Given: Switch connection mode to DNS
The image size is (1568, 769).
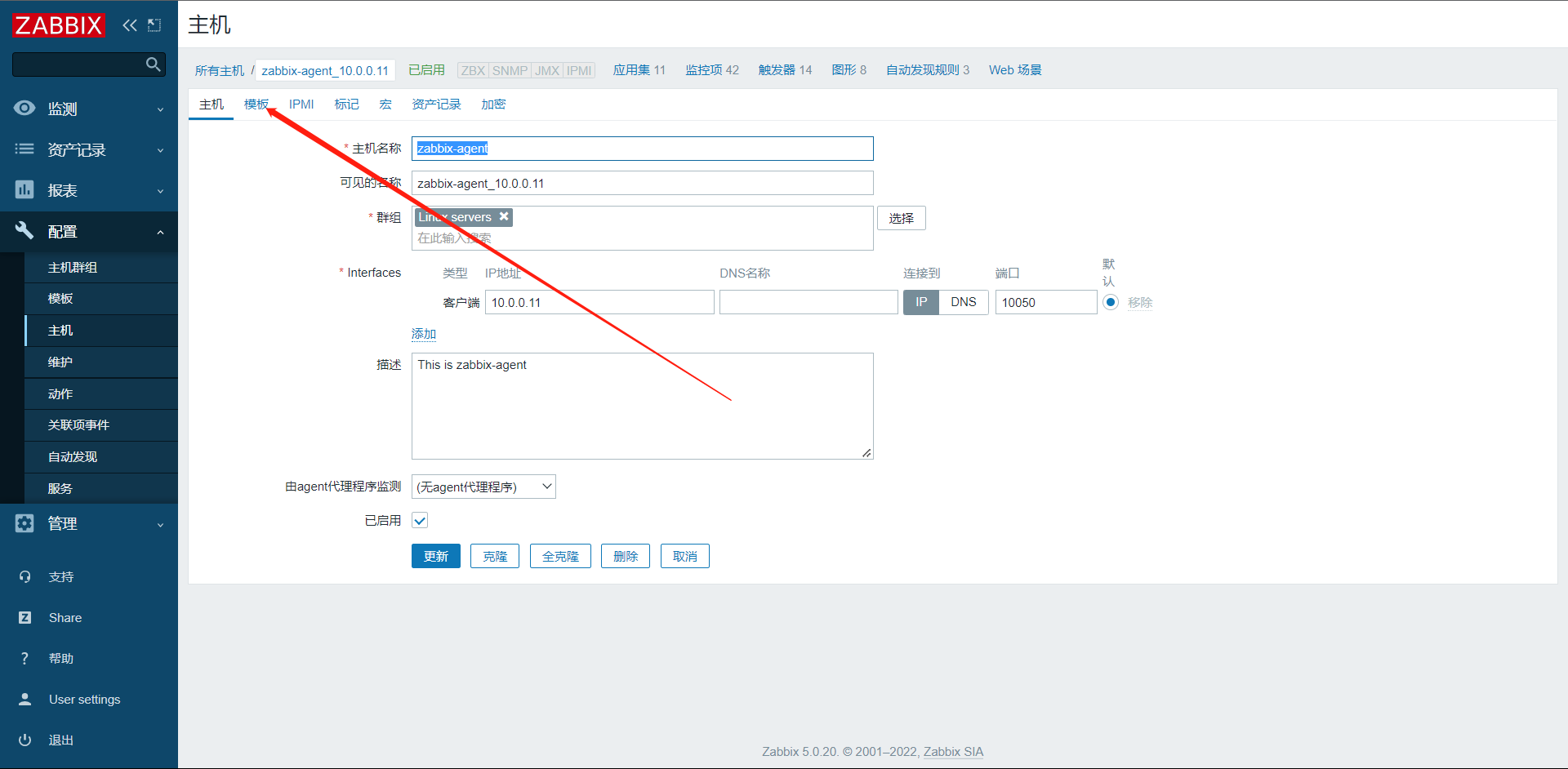Looking at the screenshot, I should click(x=964, y=302).
